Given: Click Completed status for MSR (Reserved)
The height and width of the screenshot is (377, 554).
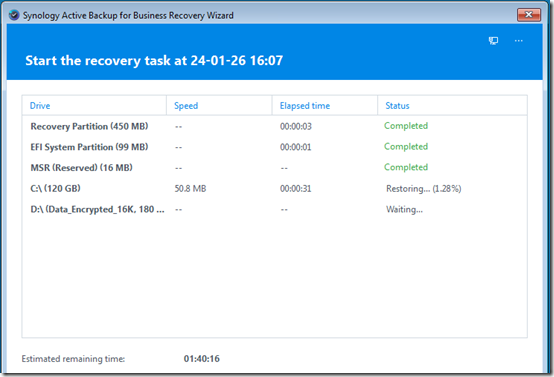Looking at the screenshot, I should 406,167.
